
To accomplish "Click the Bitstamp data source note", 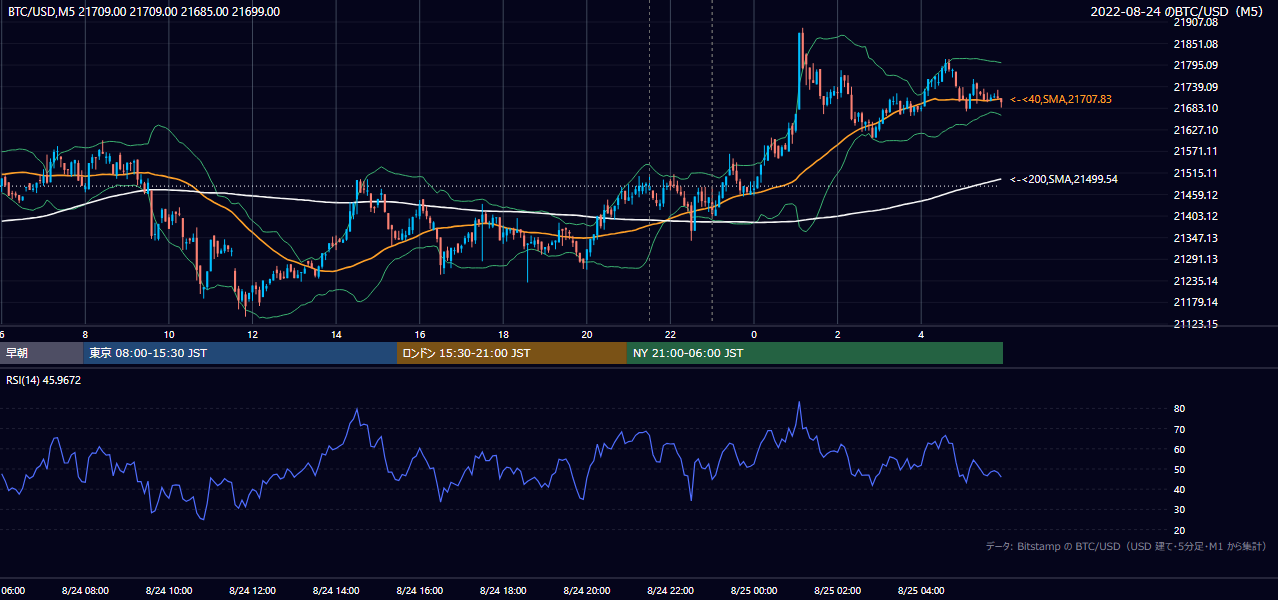I will (x=1126, y=546).
